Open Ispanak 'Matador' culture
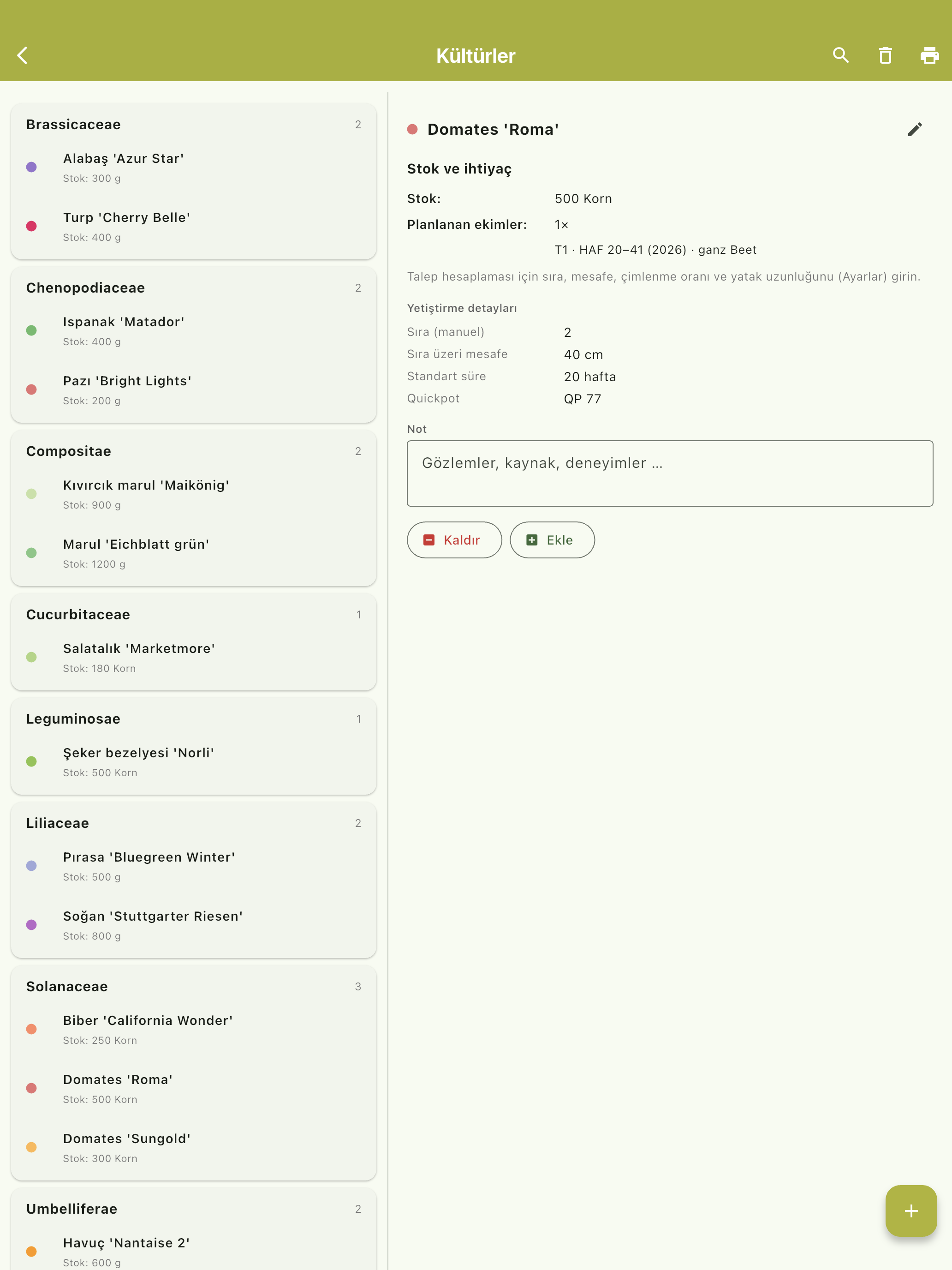 tap(193, 331)
